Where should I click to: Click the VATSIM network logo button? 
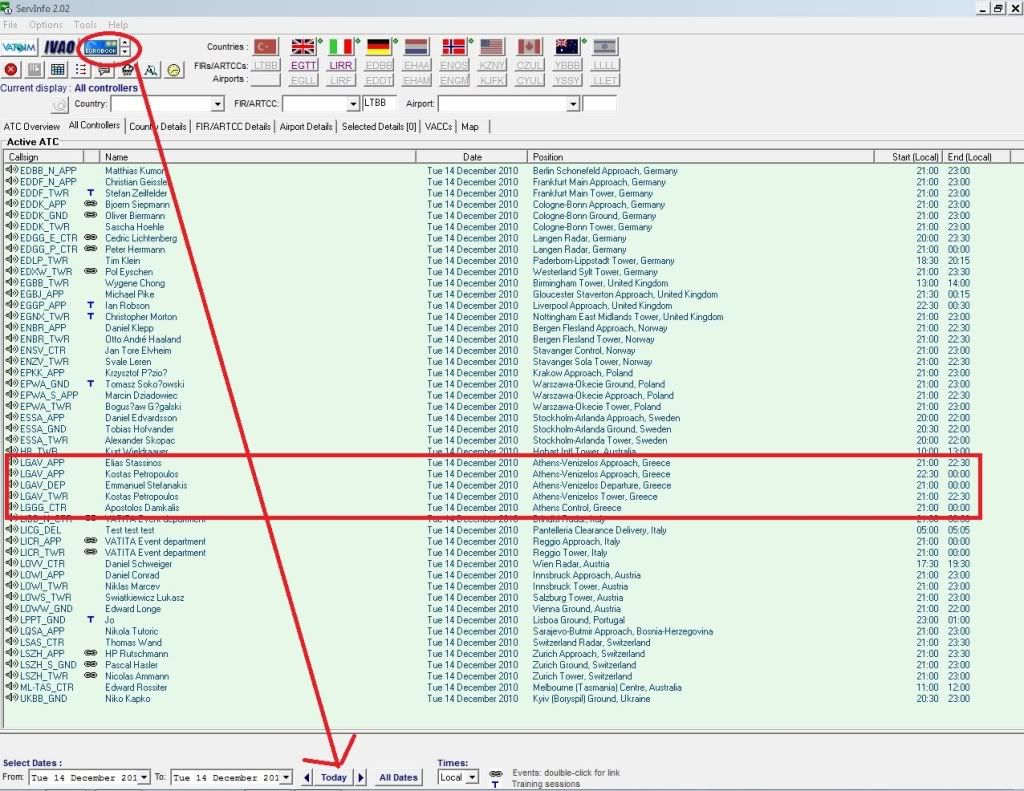click(x=19, y=47)
